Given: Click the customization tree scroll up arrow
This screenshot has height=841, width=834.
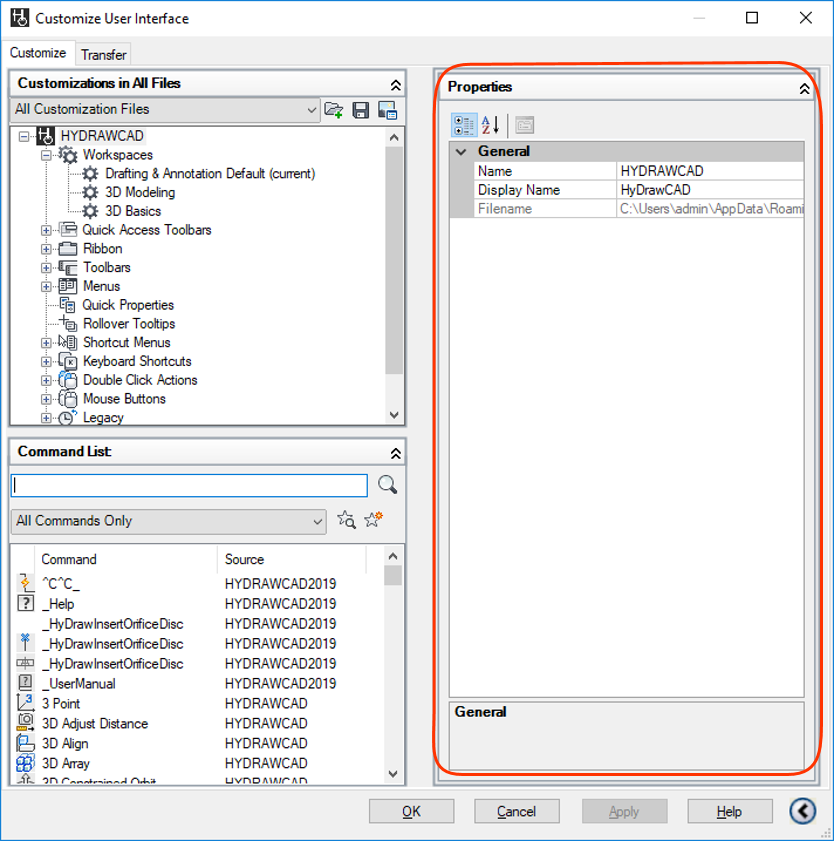Looking at the screenshot, I should (394, 137).
